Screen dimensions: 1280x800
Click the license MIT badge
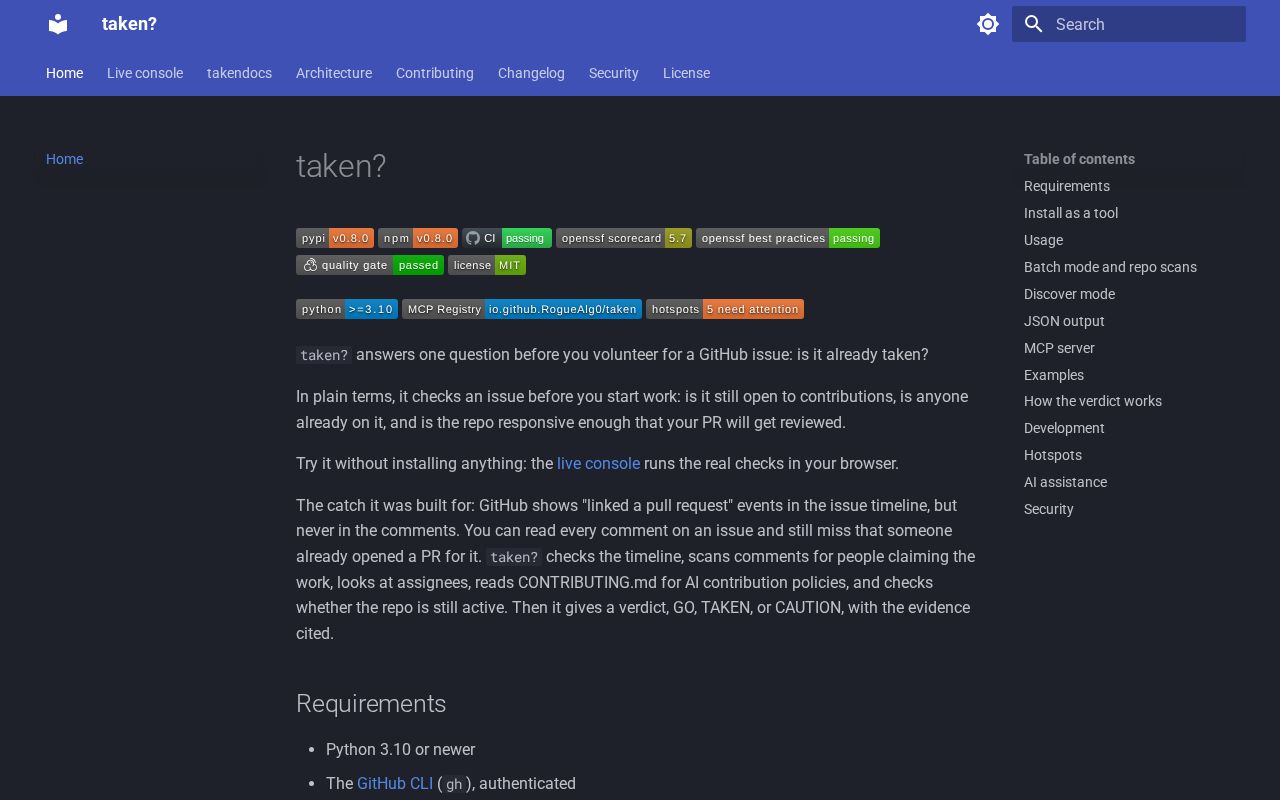tap(487, 265)
